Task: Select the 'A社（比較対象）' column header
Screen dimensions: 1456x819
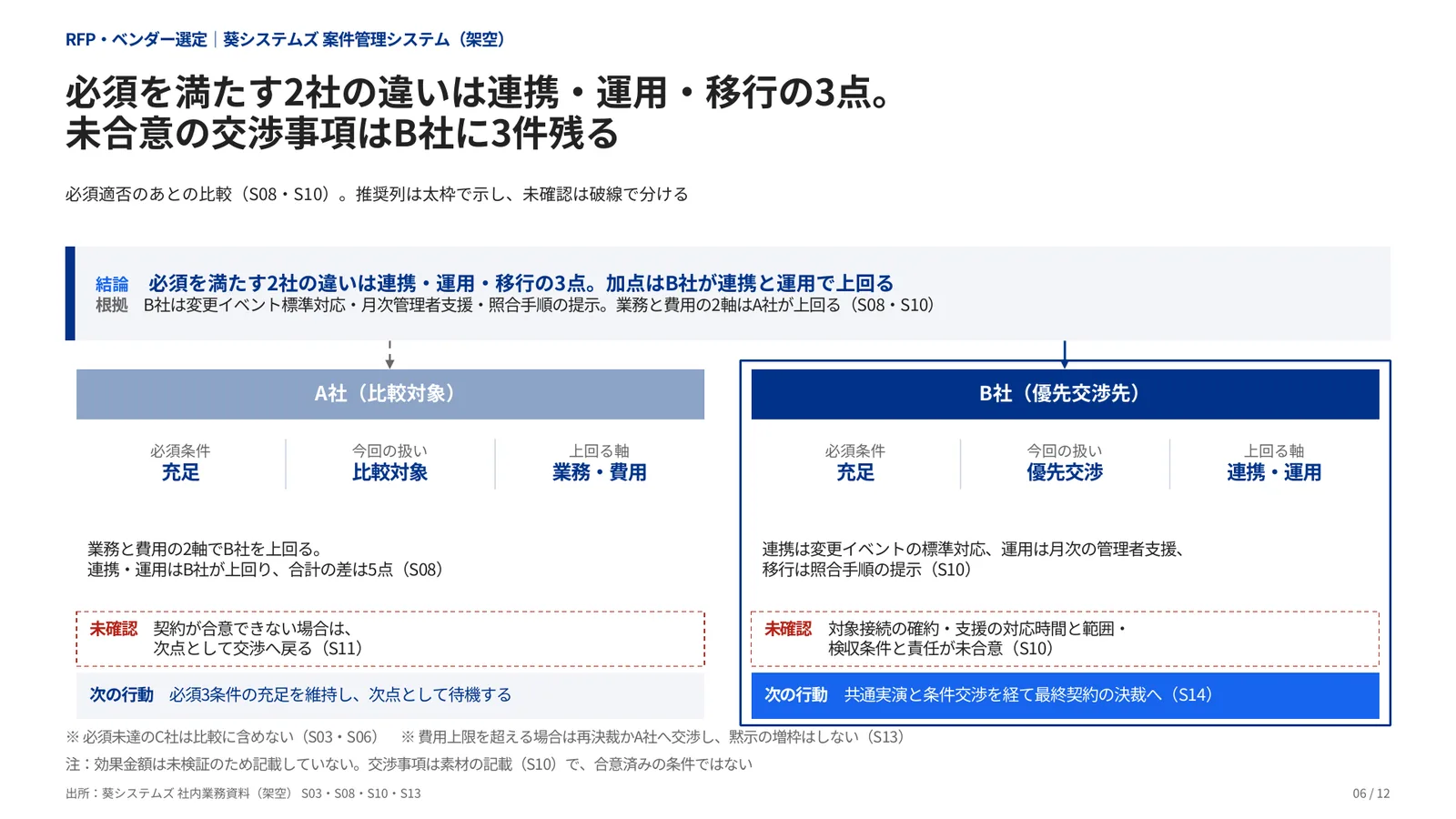Action: point(390,394)
